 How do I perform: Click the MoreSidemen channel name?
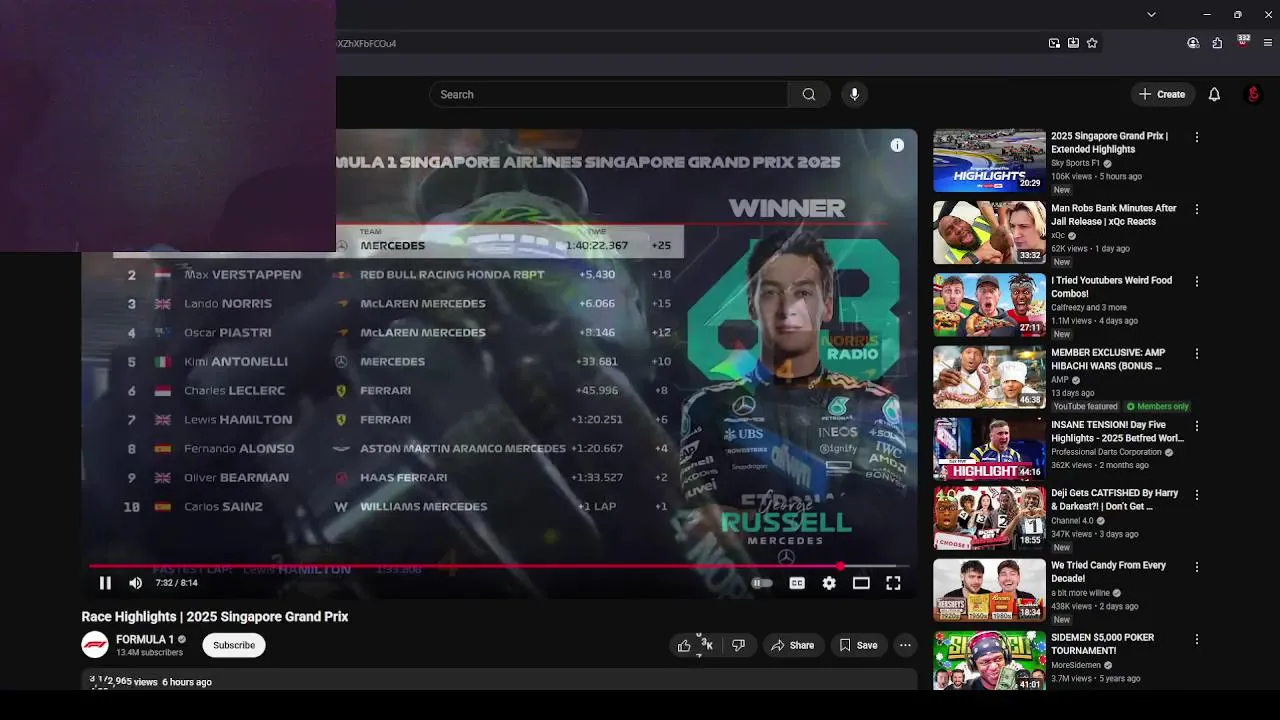(x=1078, y=665)
